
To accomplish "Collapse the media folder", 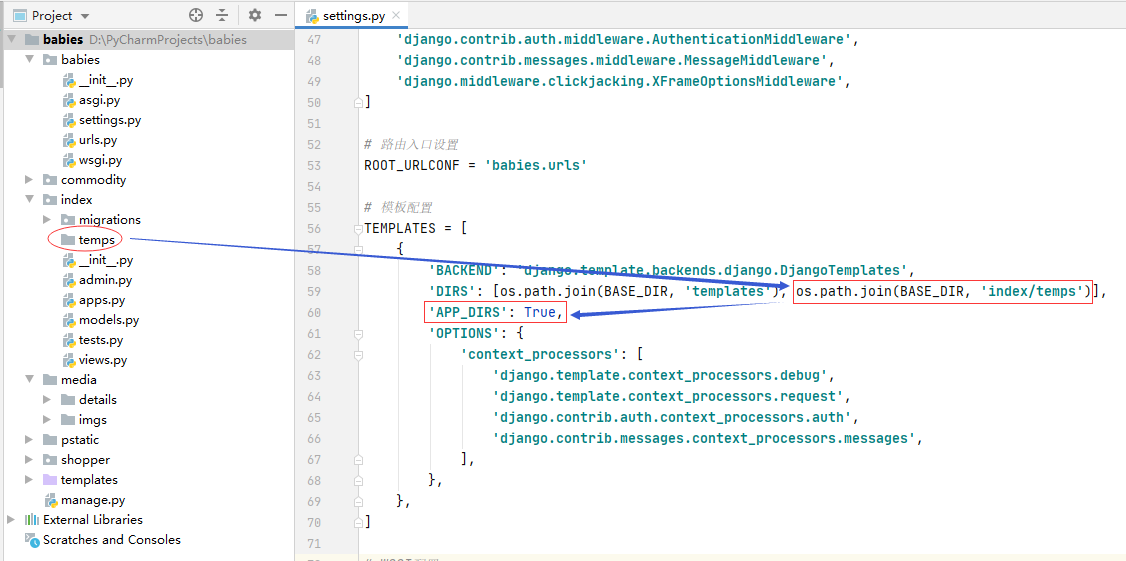I will point(29,379).
